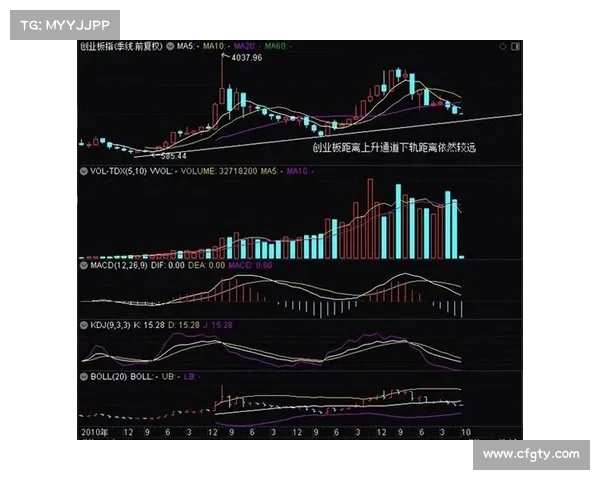Image resolution: width=600 pixels, height=480 pixels.
Task: Open the main chart indicator dropdown circle
Action: coord(170,46)
